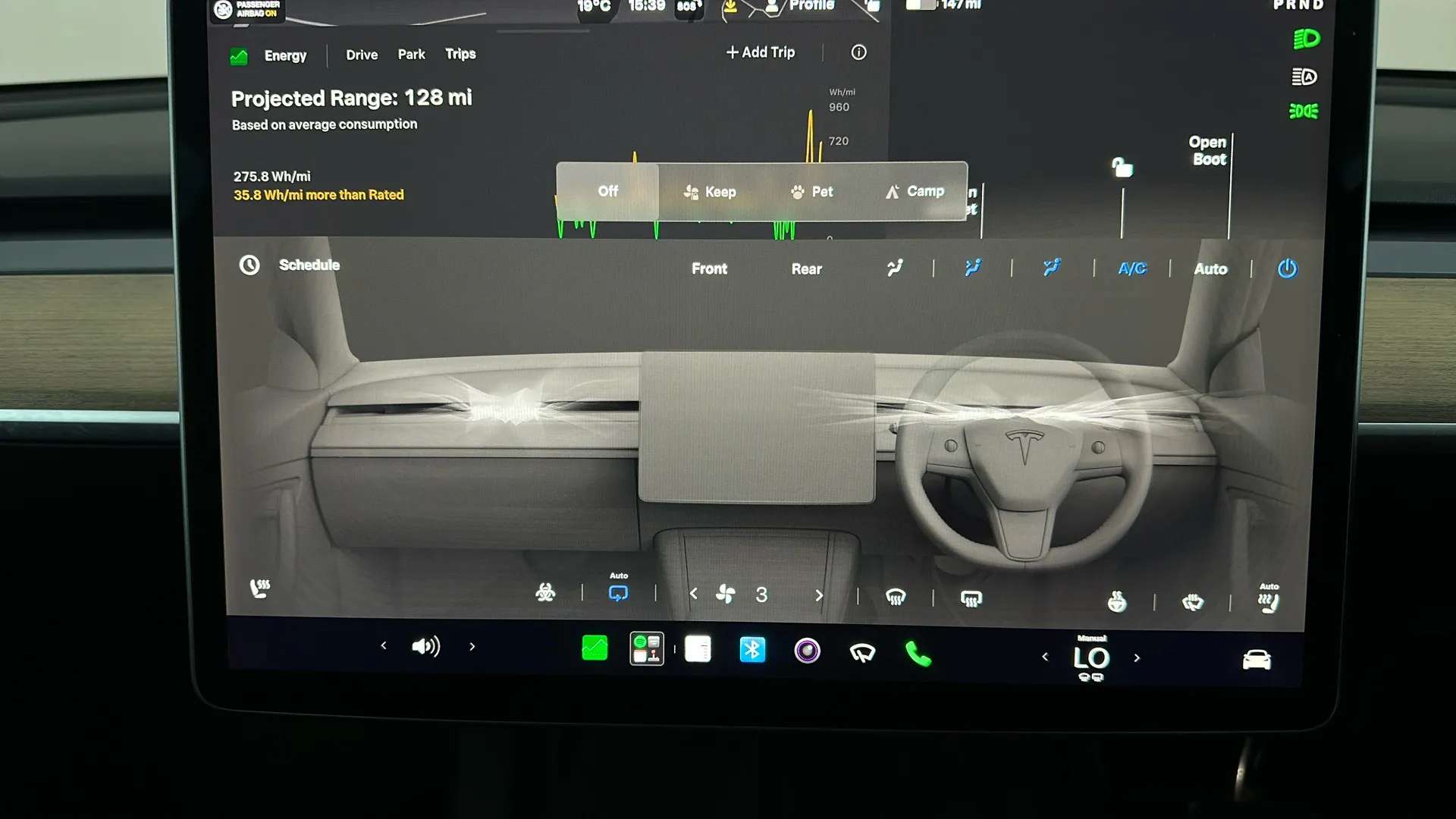Lower volume with left chevron
This screenshot has width=1456, height=819.
384,645
